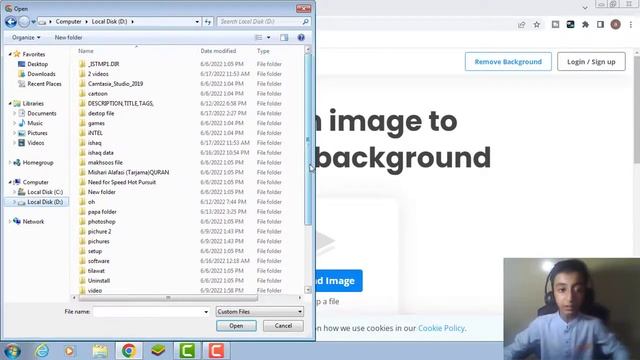The image size is (640, 360).
Task: Switch to Chrome in the taskbar
Action: [x=129, y=351]
